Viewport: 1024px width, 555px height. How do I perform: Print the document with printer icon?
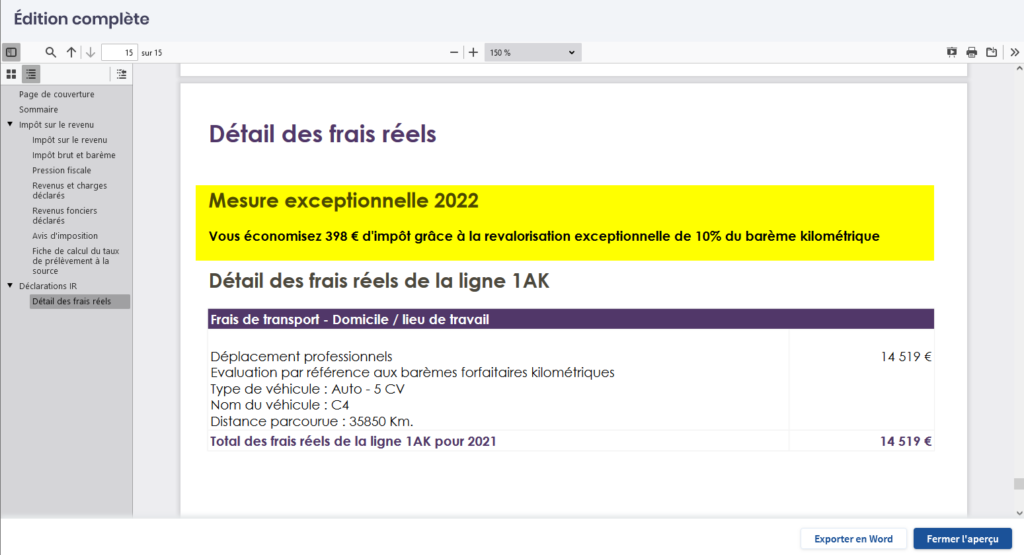pos(972,52)
